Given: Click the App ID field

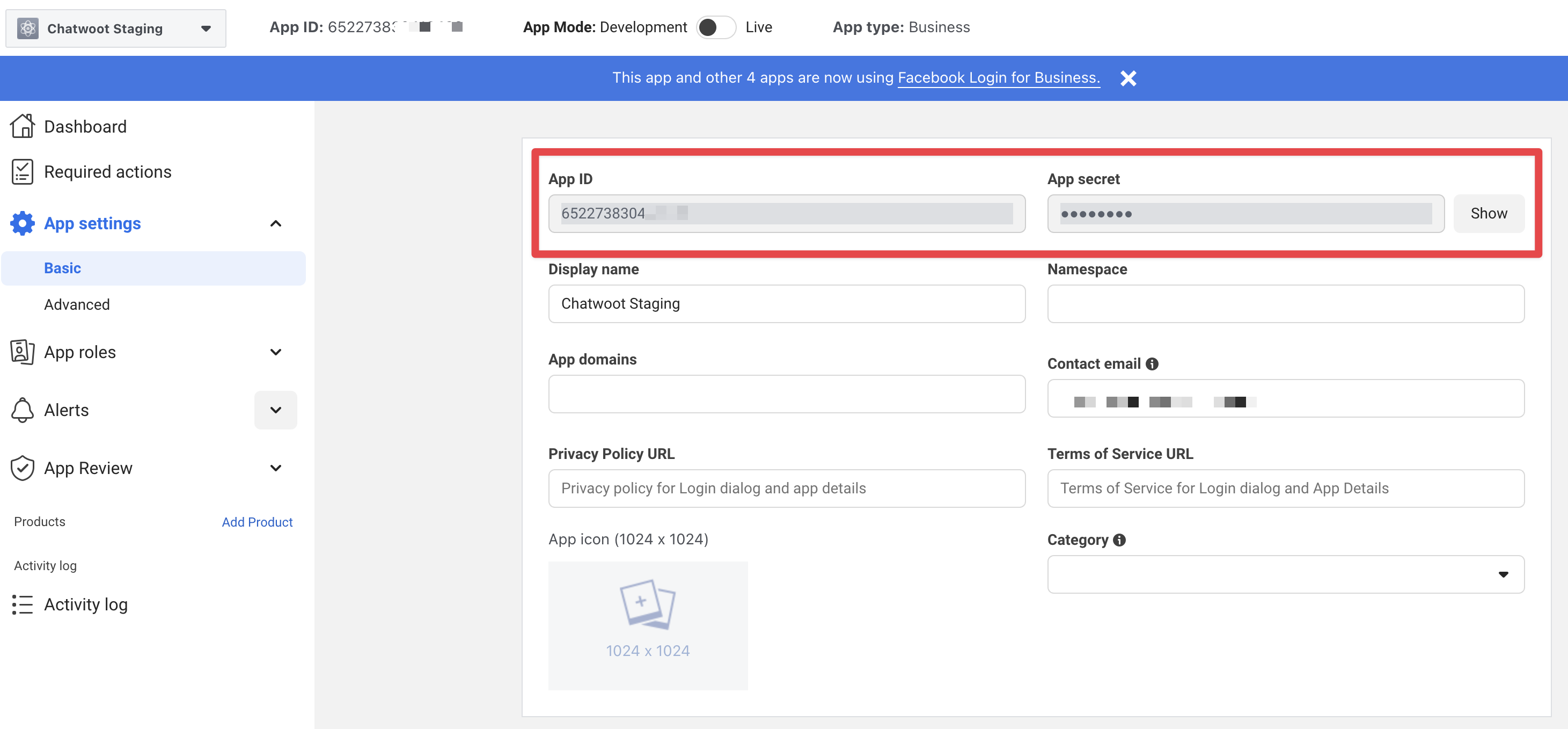Looking at the screenshot, I should click(787, 213).
